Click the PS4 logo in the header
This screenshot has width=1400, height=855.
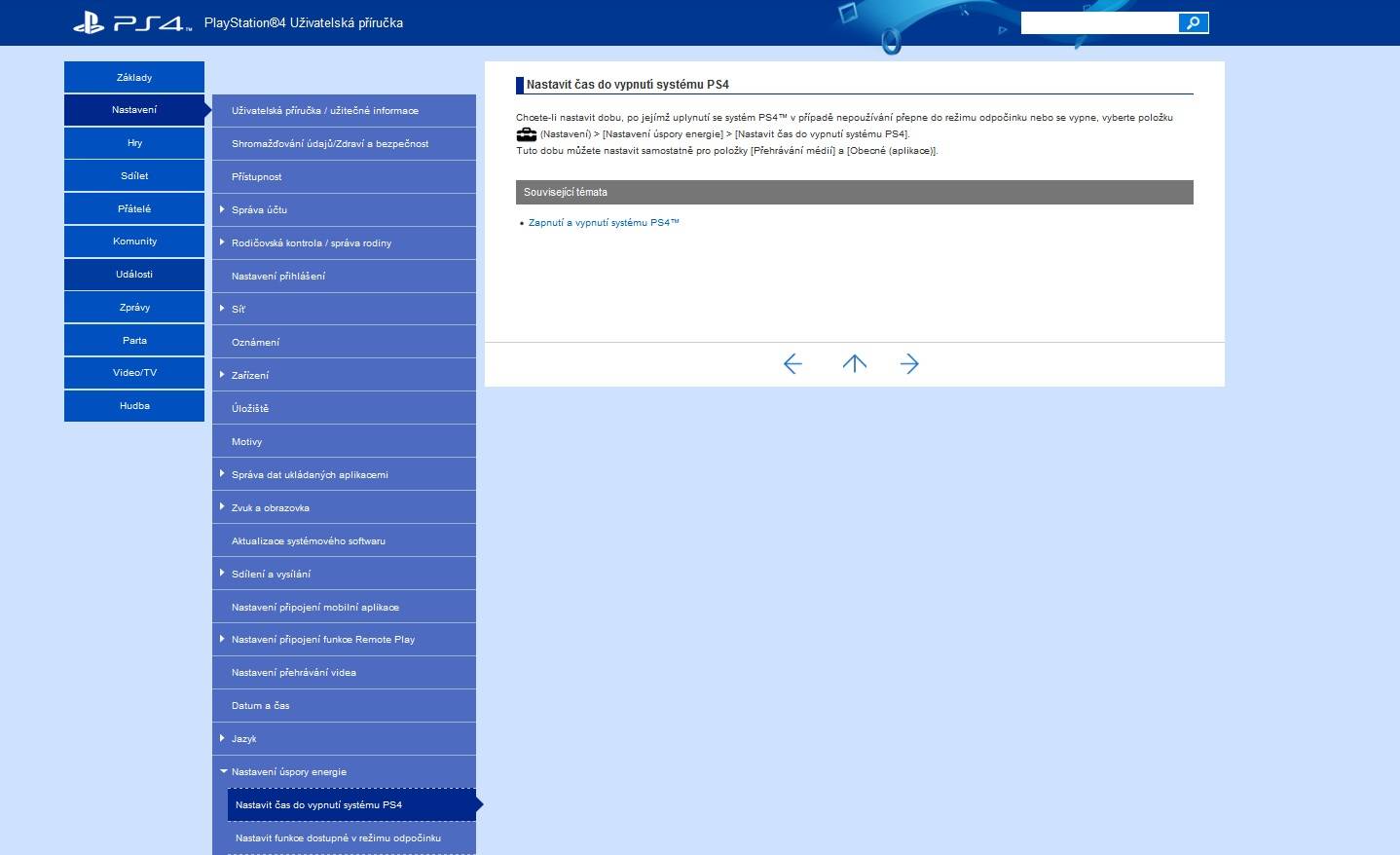click(132, 22)
